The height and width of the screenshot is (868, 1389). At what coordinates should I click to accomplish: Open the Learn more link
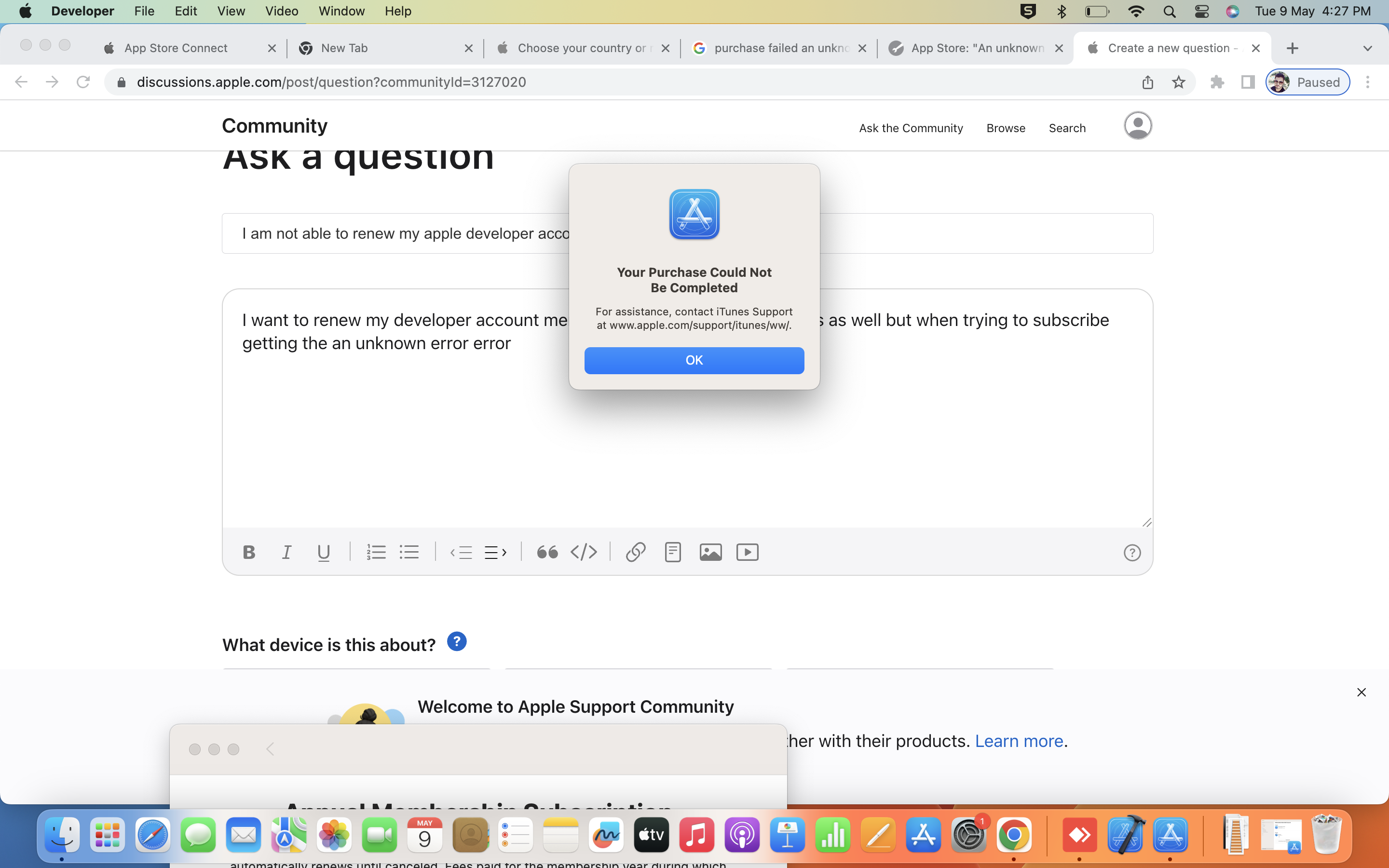[1018, 741]
